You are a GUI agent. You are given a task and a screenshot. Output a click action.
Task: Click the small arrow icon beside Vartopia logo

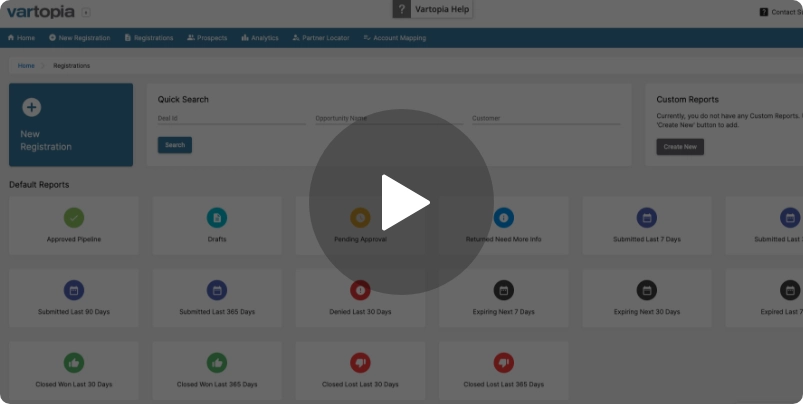pyautogui.click(x=86, y=12)
